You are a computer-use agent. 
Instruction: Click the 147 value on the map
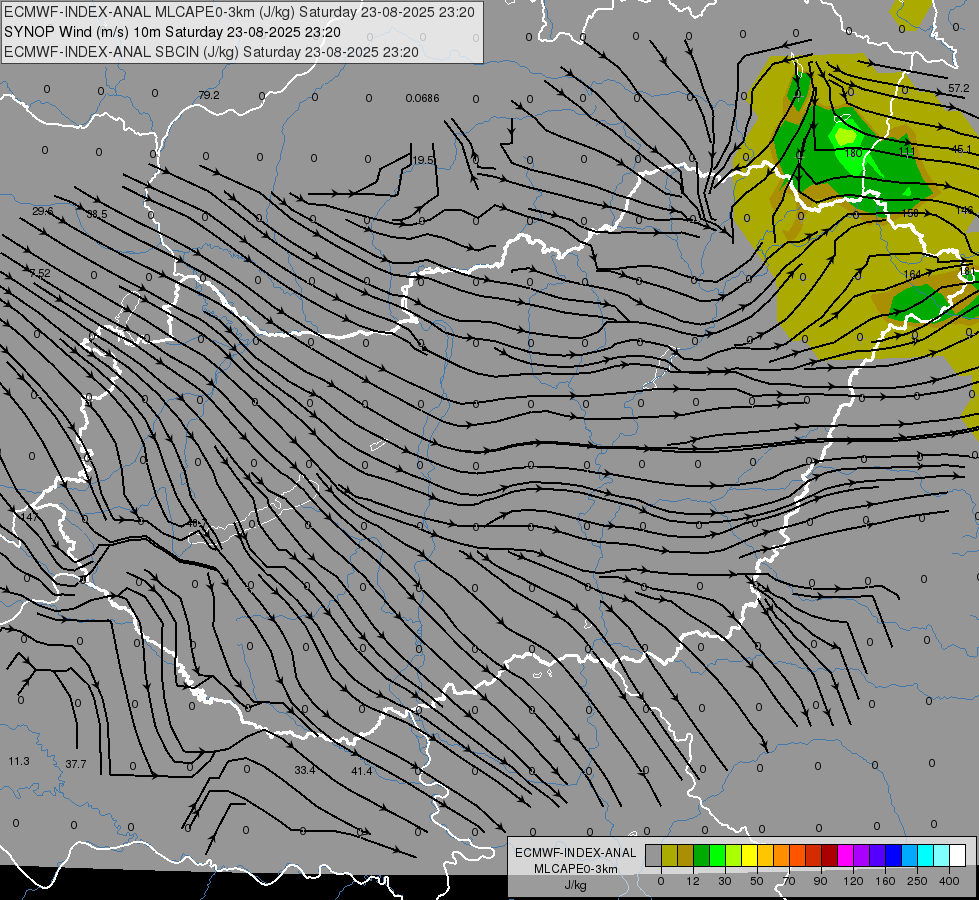point(29,517)
